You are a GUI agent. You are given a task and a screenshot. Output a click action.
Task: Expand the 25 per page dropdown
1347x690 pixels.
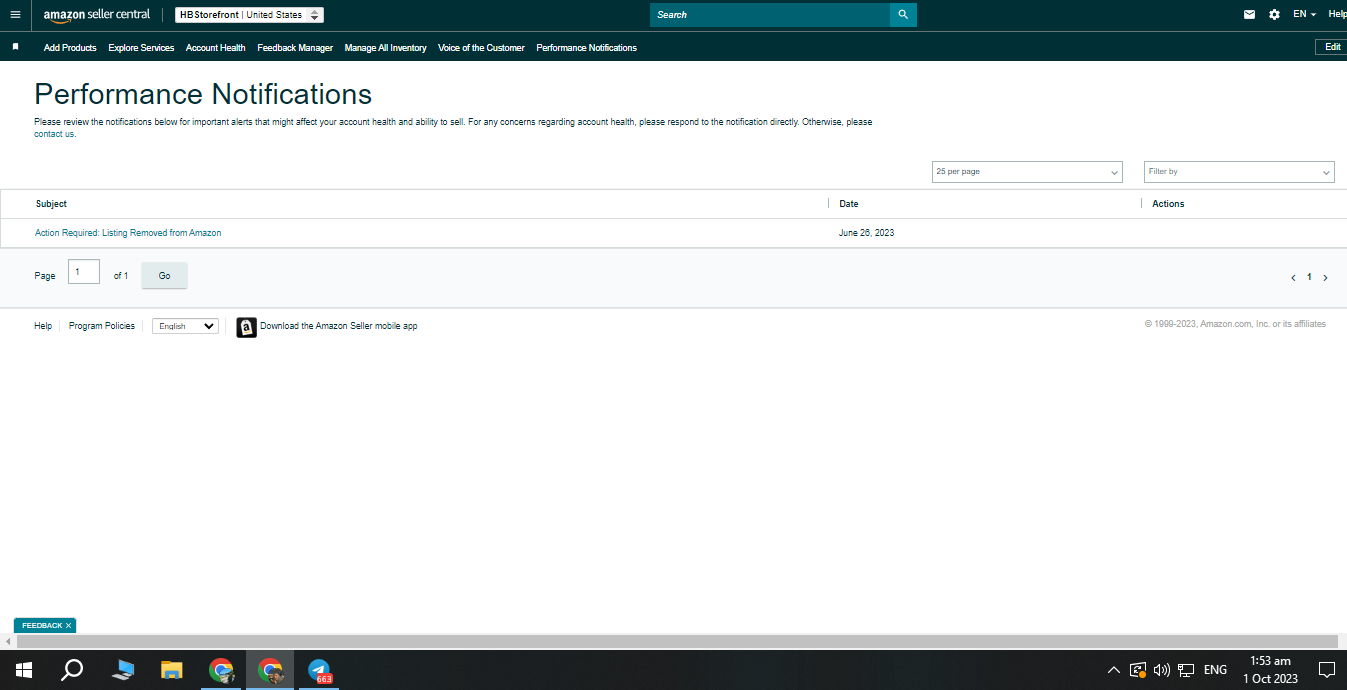(1027, 172)
